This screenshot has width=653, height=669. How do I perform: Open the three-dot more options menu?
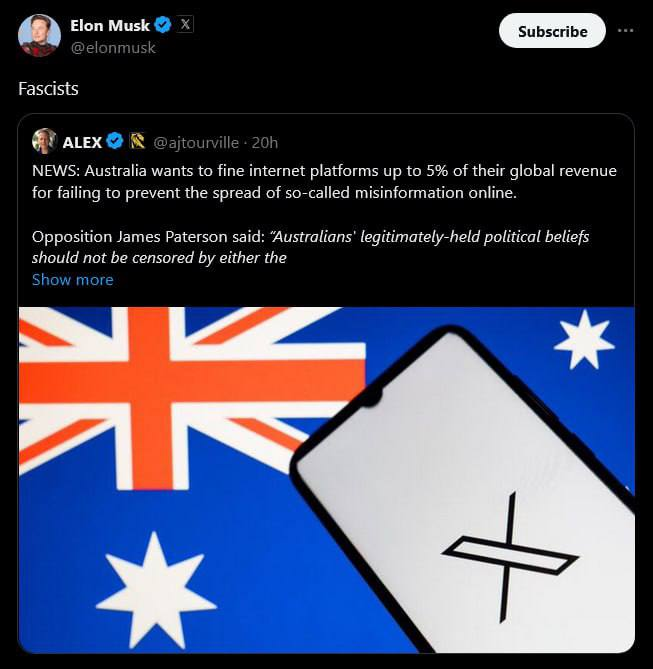click(626, 30)
